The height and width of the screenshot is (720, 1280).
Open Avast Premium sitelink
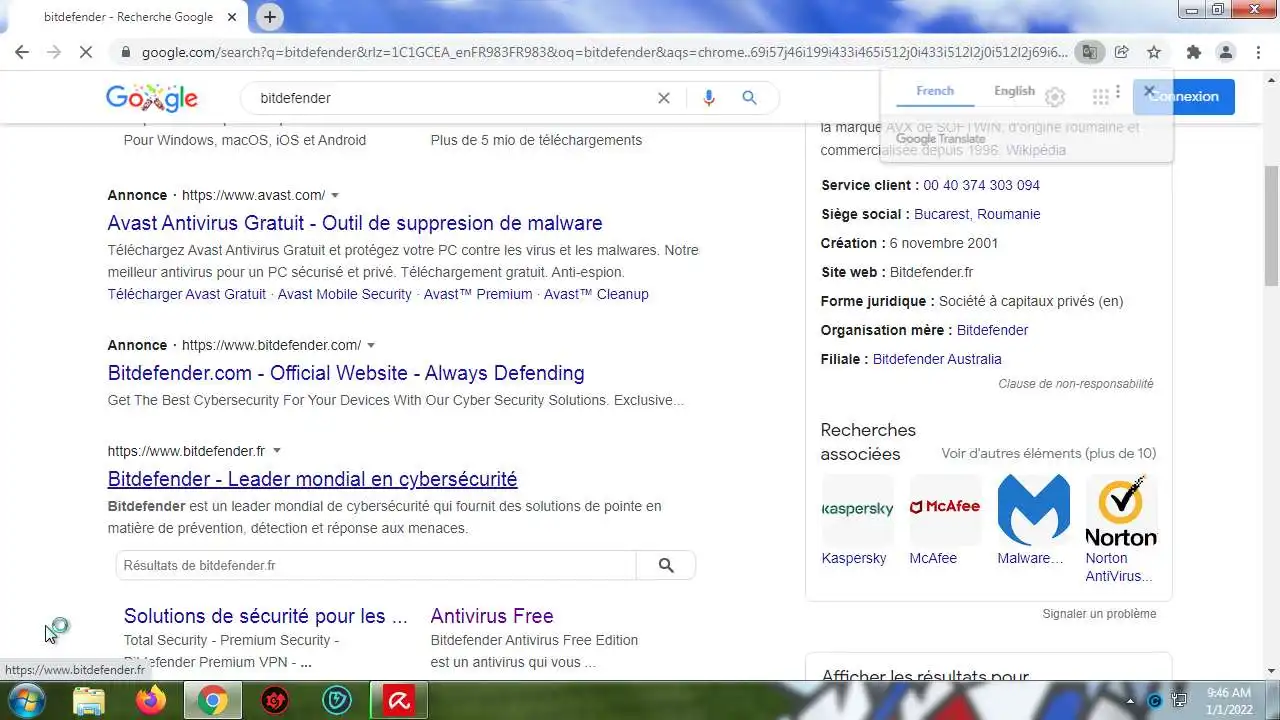tap(478, 294)
